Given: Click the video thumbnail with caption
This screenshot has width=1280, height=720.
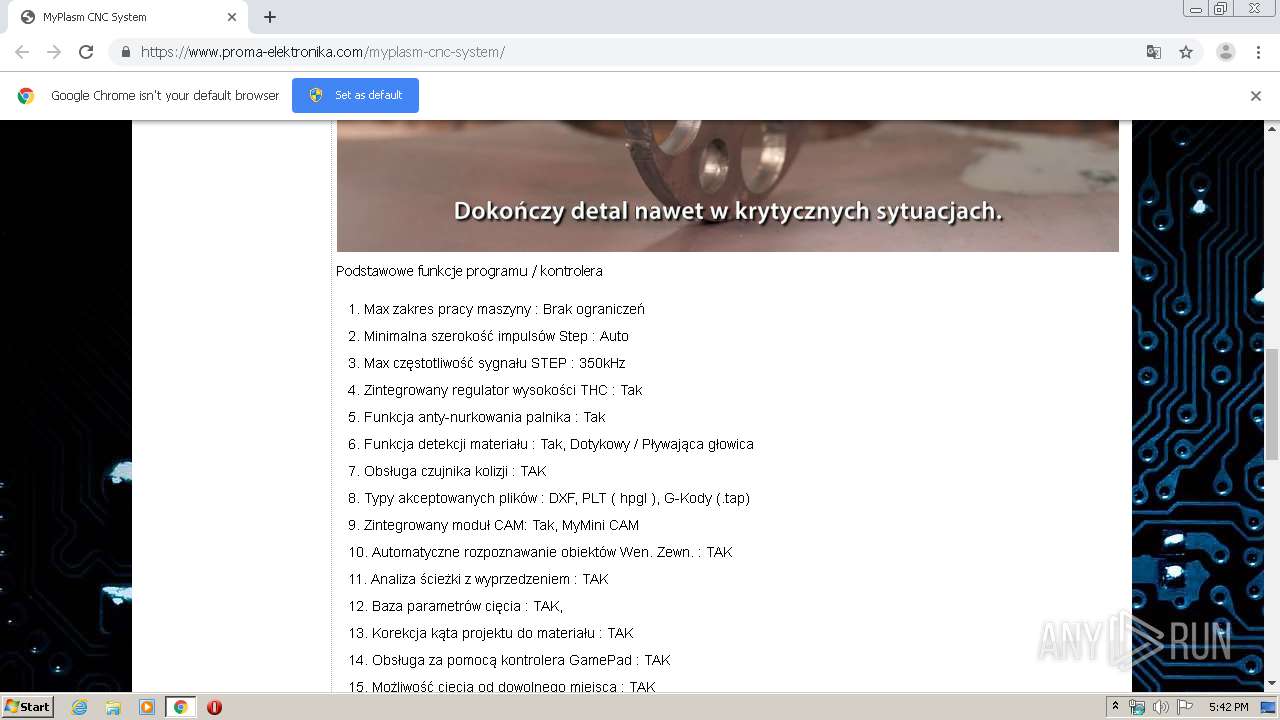Looking at the screenshot, I should coord(727,186).
